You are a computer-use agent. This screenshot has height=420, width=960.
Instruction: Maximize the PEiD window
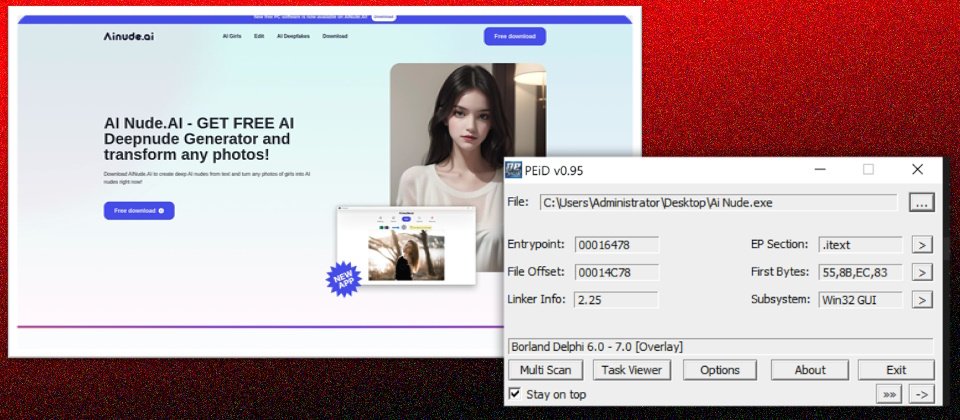[x=868, y=170]
